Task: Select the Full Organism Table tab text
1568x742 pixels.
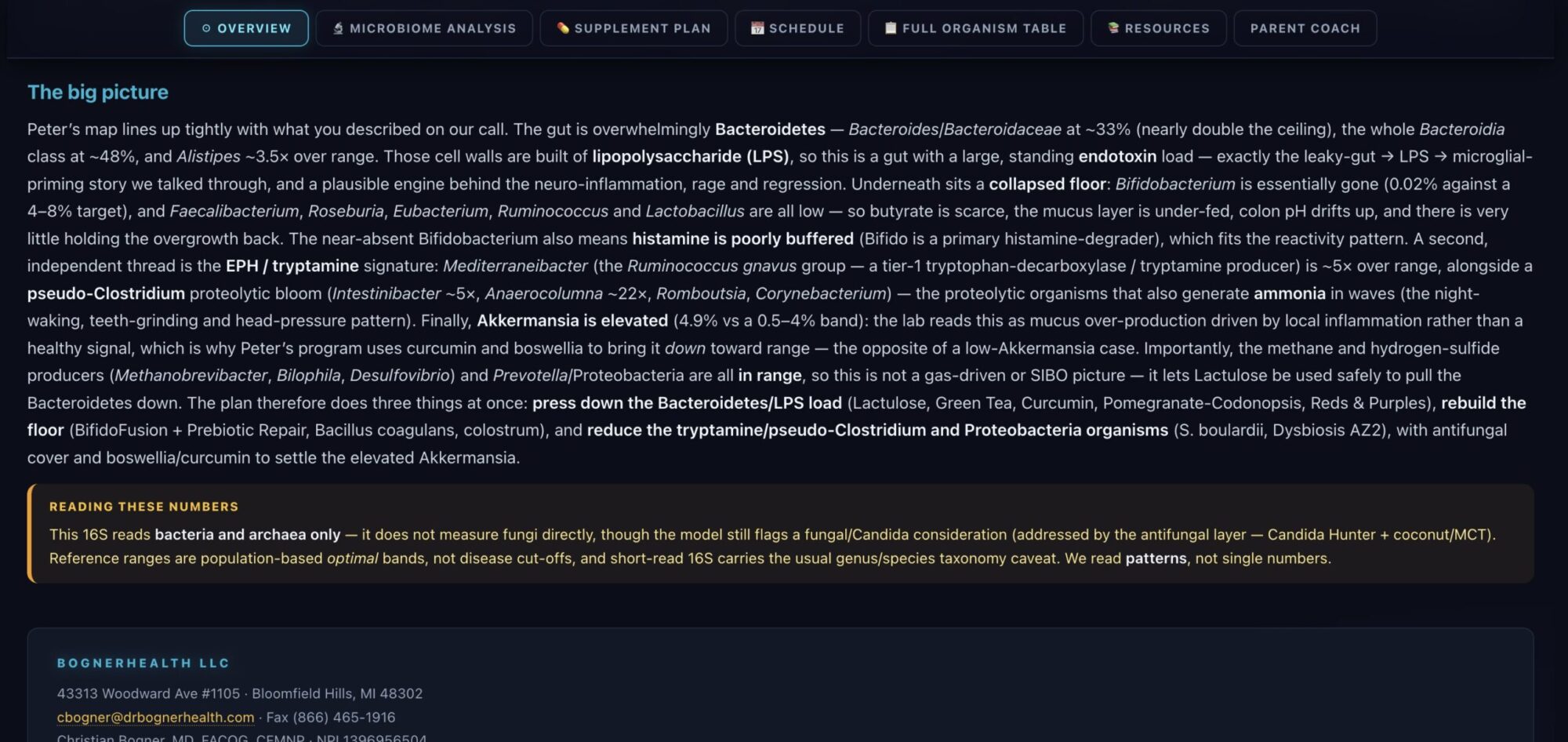Action: point(984,28)
